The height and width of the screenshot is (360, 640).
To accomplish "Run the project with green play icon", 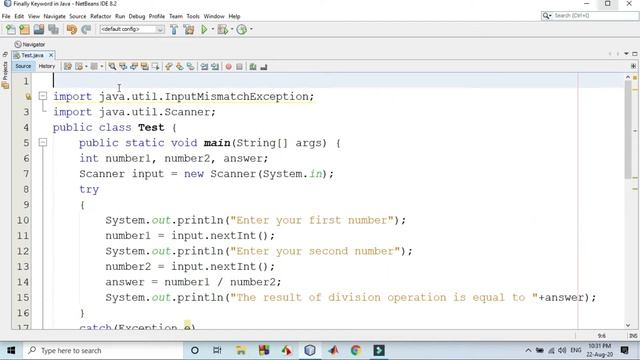I will pyautogui.click(x=204, y=29).
